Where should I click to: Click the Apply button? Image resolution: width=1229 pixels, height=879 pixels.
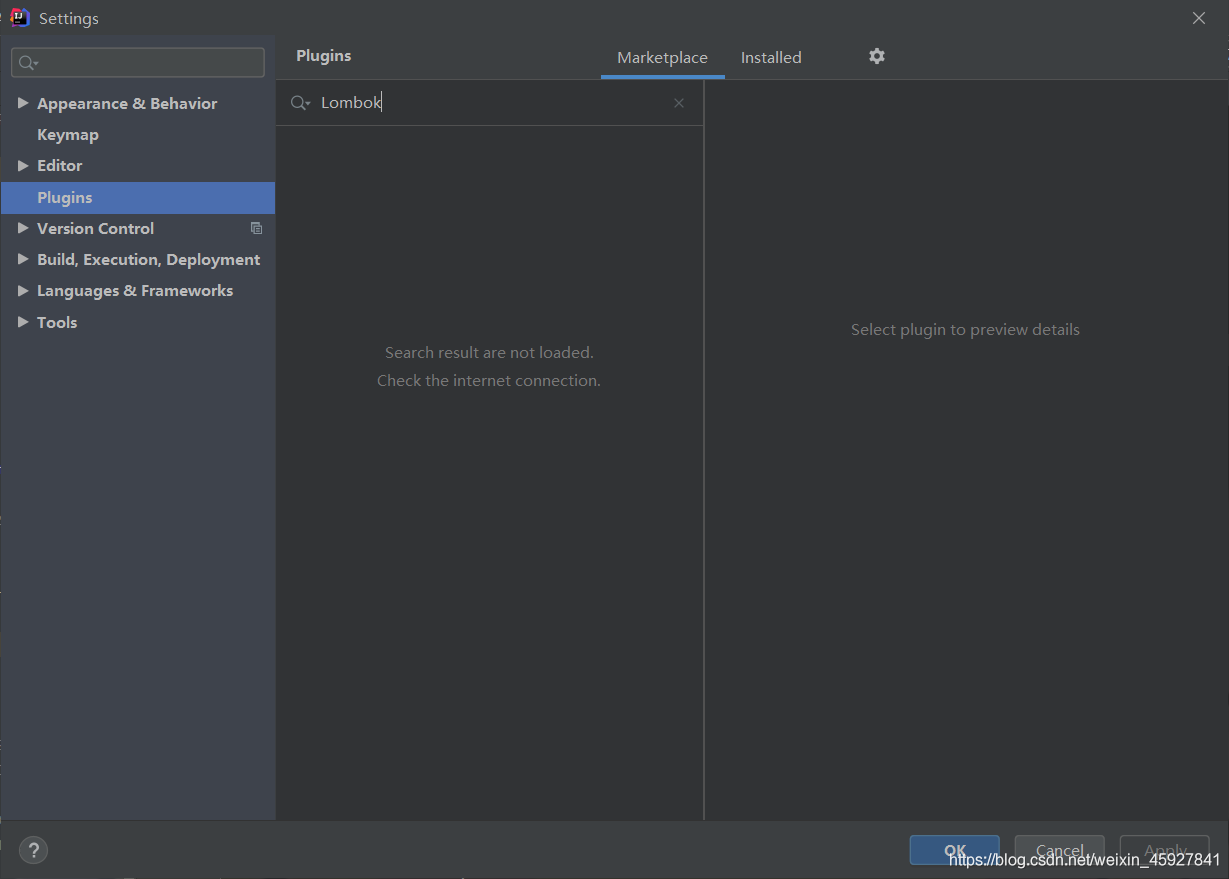[x=1164, y=850]
